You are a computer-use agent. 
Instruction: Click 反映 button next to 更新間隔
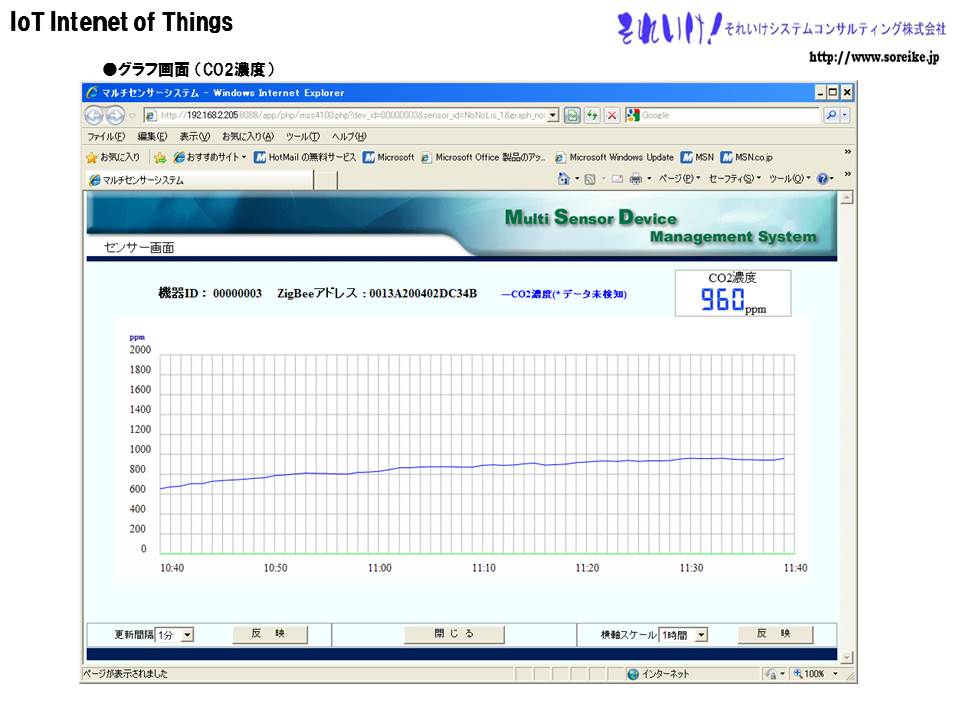coord(270,634)
